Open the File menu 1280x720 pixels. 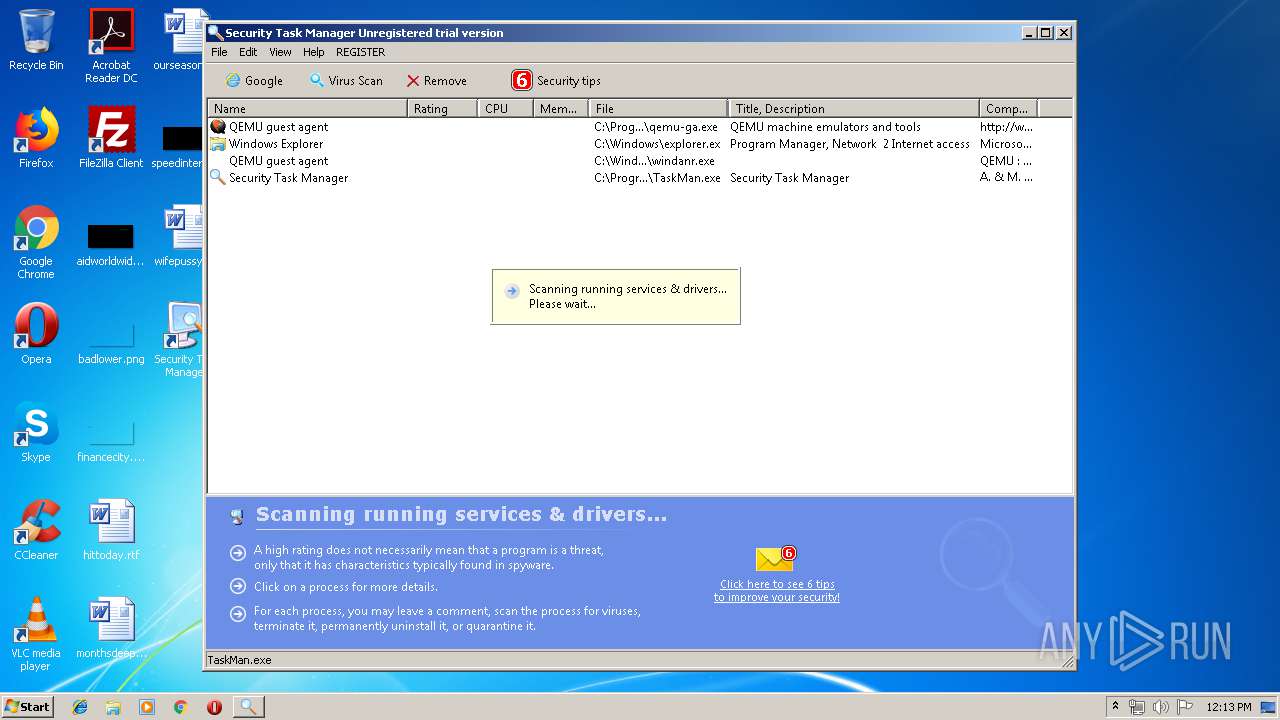tap(219, 52)
